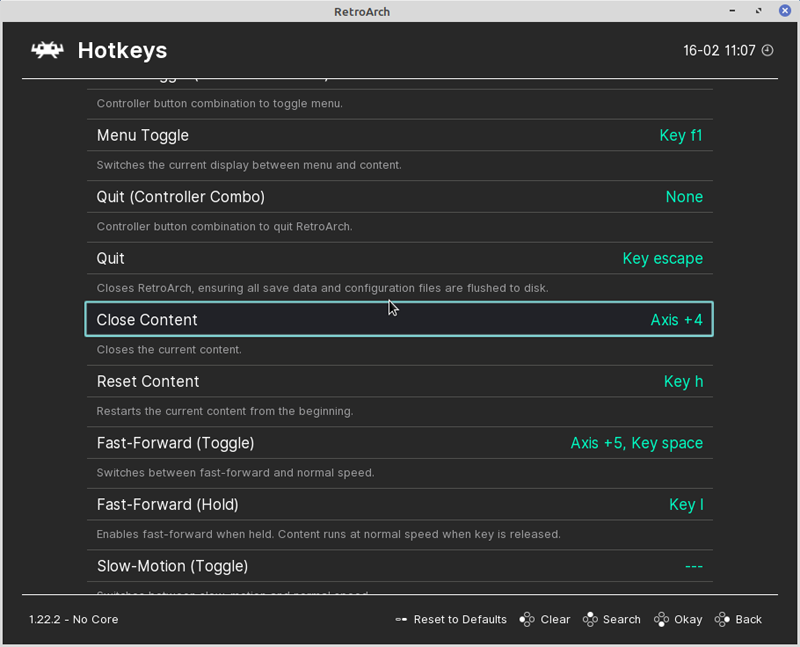
Task: Minimize the RetroArch window
Action: click(734, 11)
